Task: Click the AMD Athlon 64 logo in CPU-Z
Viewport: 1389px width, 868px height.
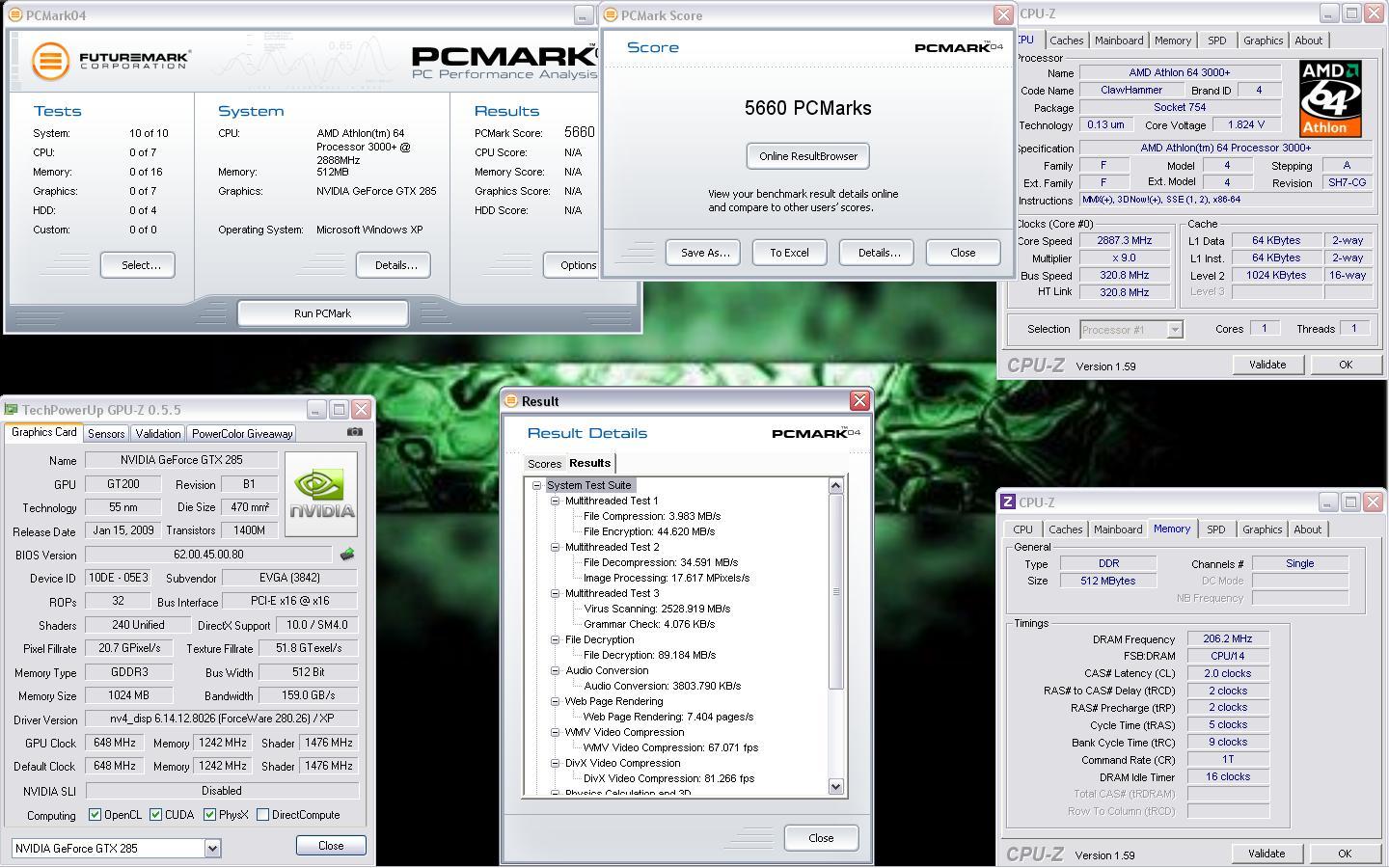Action: [x=1330, y=98]
